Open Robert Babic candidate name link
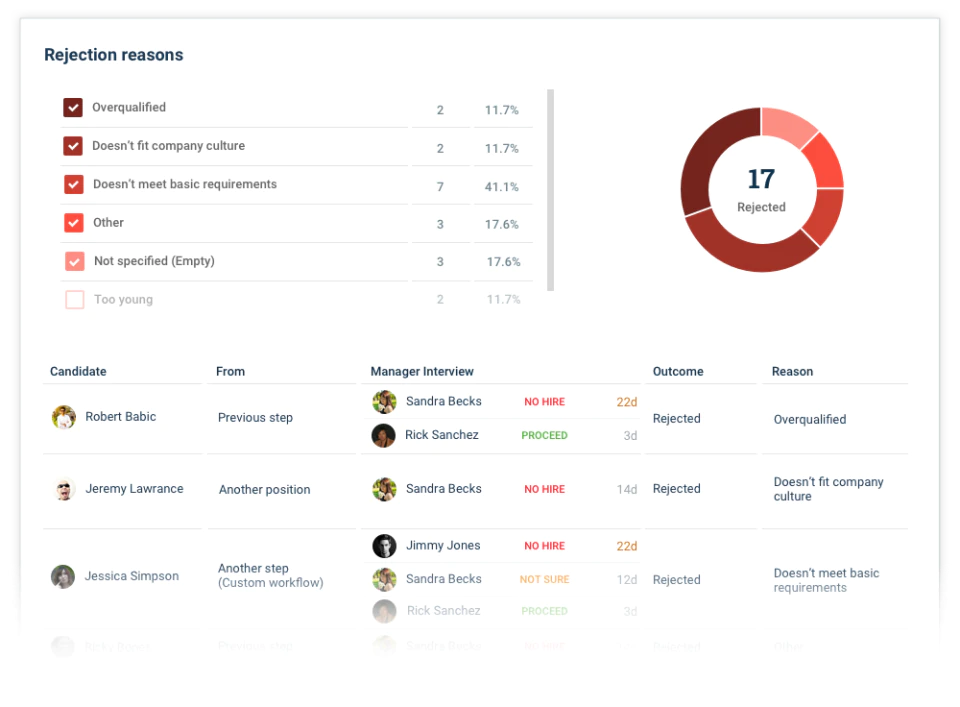Viewport: 960px width, 707px height. [121, 417]
